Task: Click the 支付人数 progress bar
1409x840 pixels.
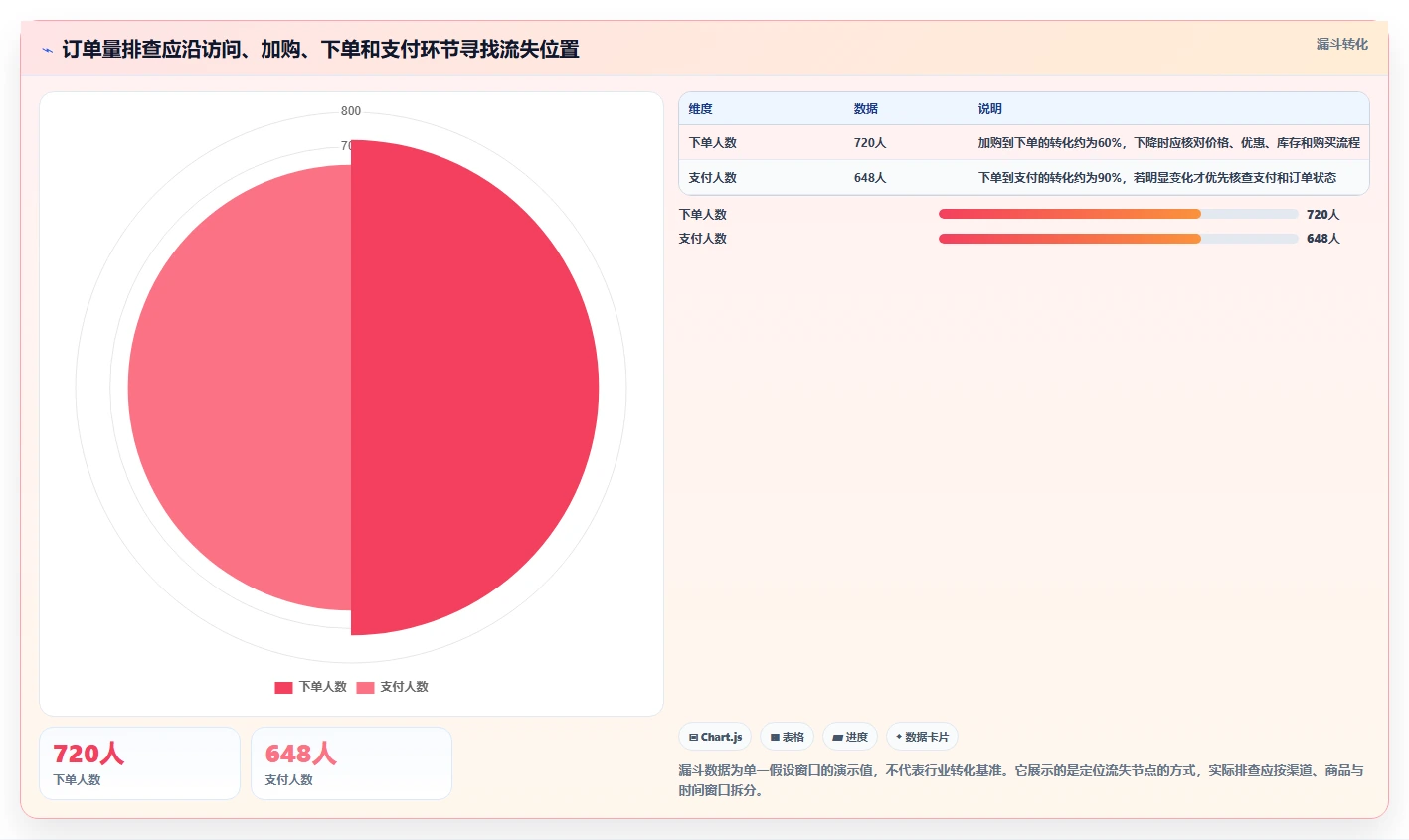Action: [x=1118, y=239]
